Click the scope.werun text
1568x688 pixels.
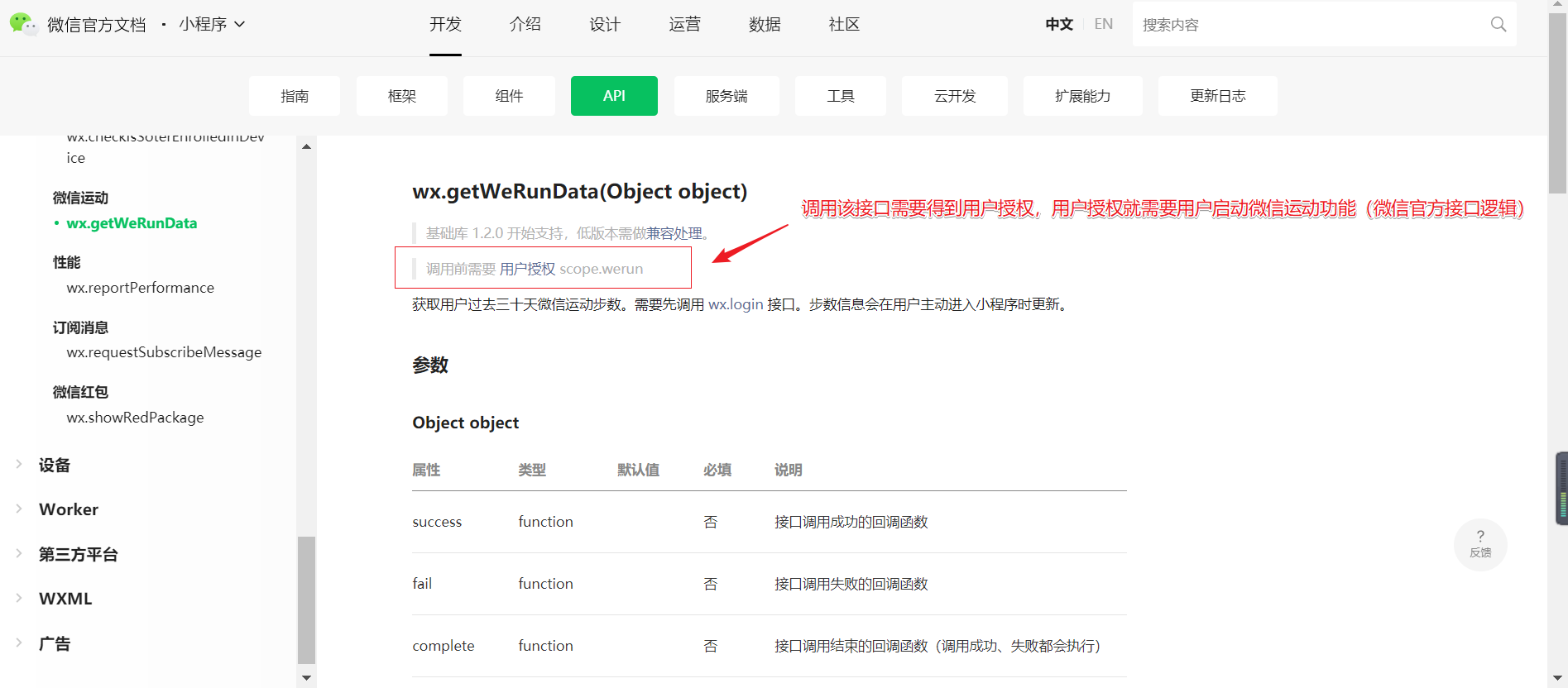(x=602, y=269)
